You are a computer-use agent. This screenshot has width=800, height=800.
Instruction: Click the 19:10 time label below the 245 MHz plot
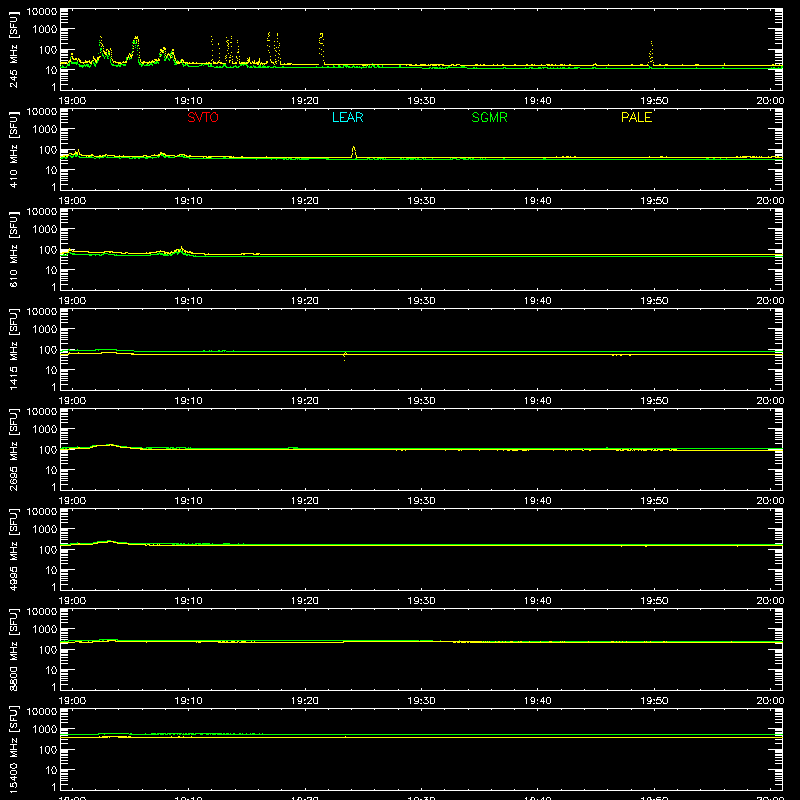click(x=188, y=101)
